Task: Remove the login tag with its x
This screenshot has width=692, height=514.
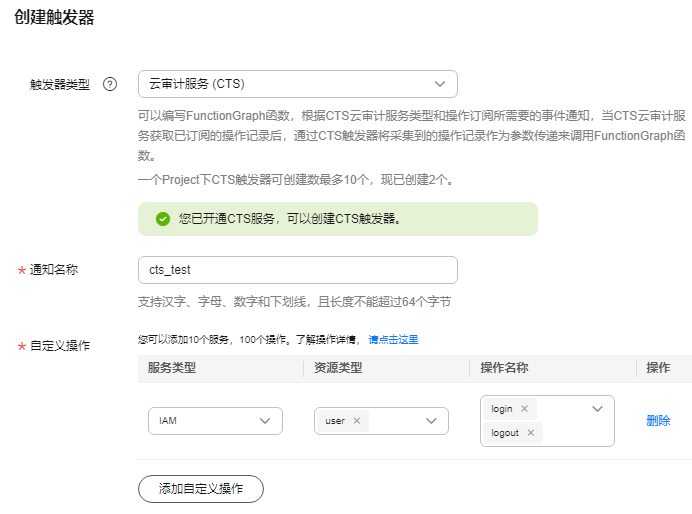Action: [524, 409]
